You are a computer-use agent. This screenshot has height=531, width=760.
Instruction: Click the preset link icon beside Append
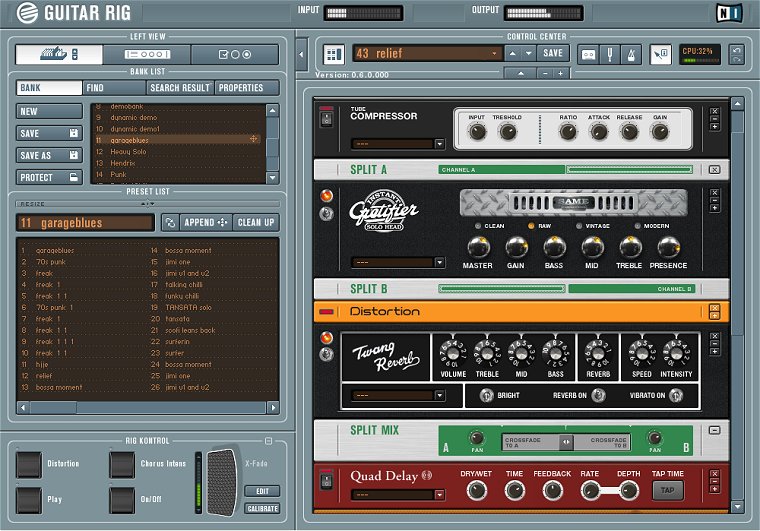tap(171, 222)
